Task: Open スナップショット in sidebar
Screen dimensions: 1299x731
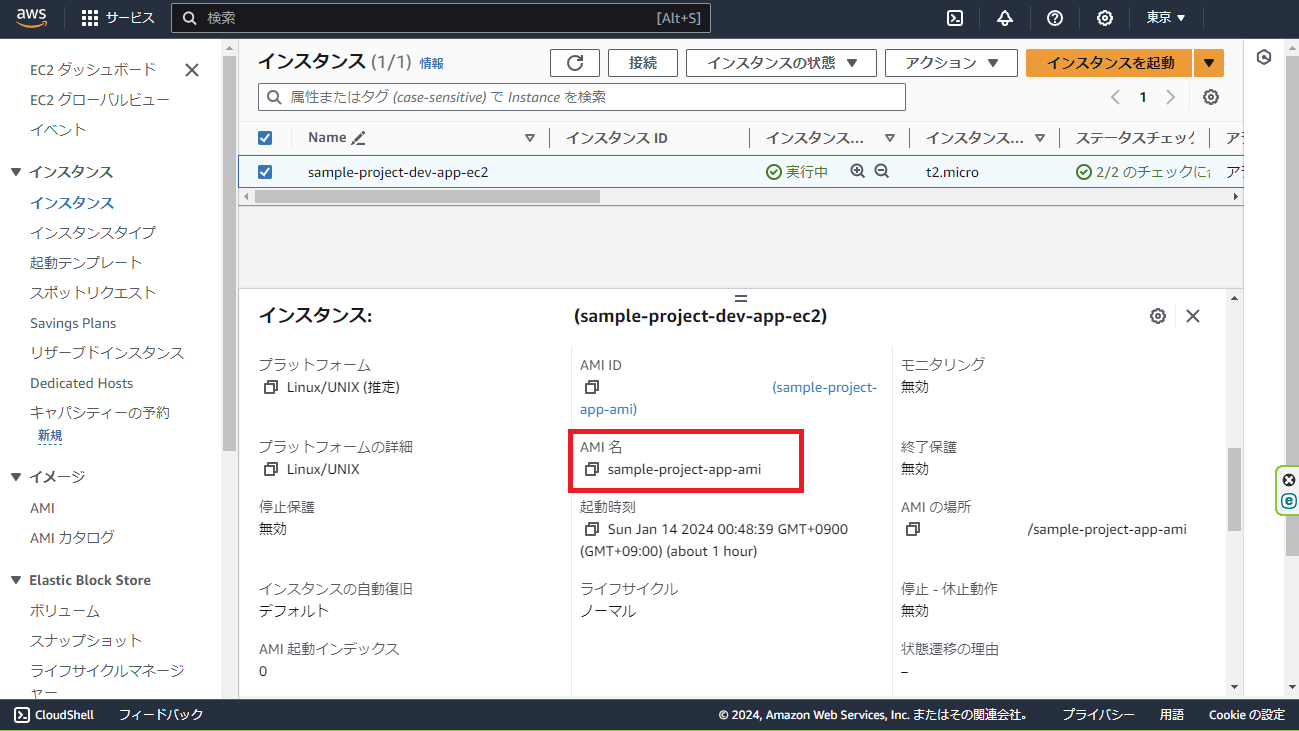Action: (86, 641)
